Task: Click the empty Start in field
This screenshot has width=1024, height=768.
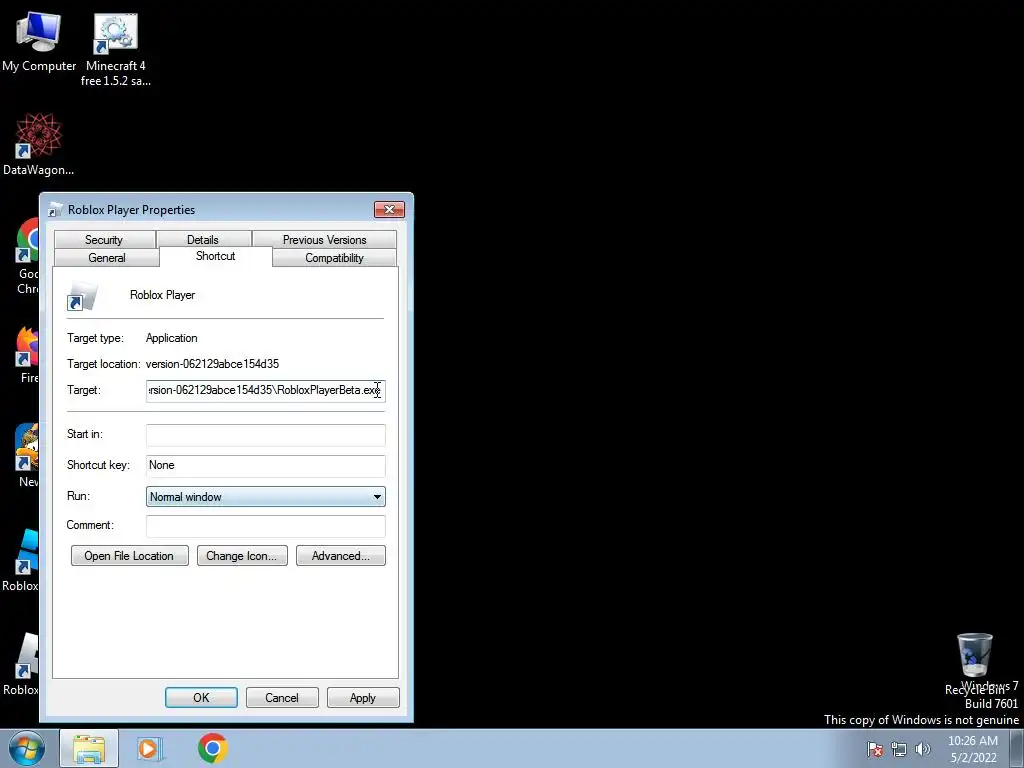Action: click(x=265, y=435)
